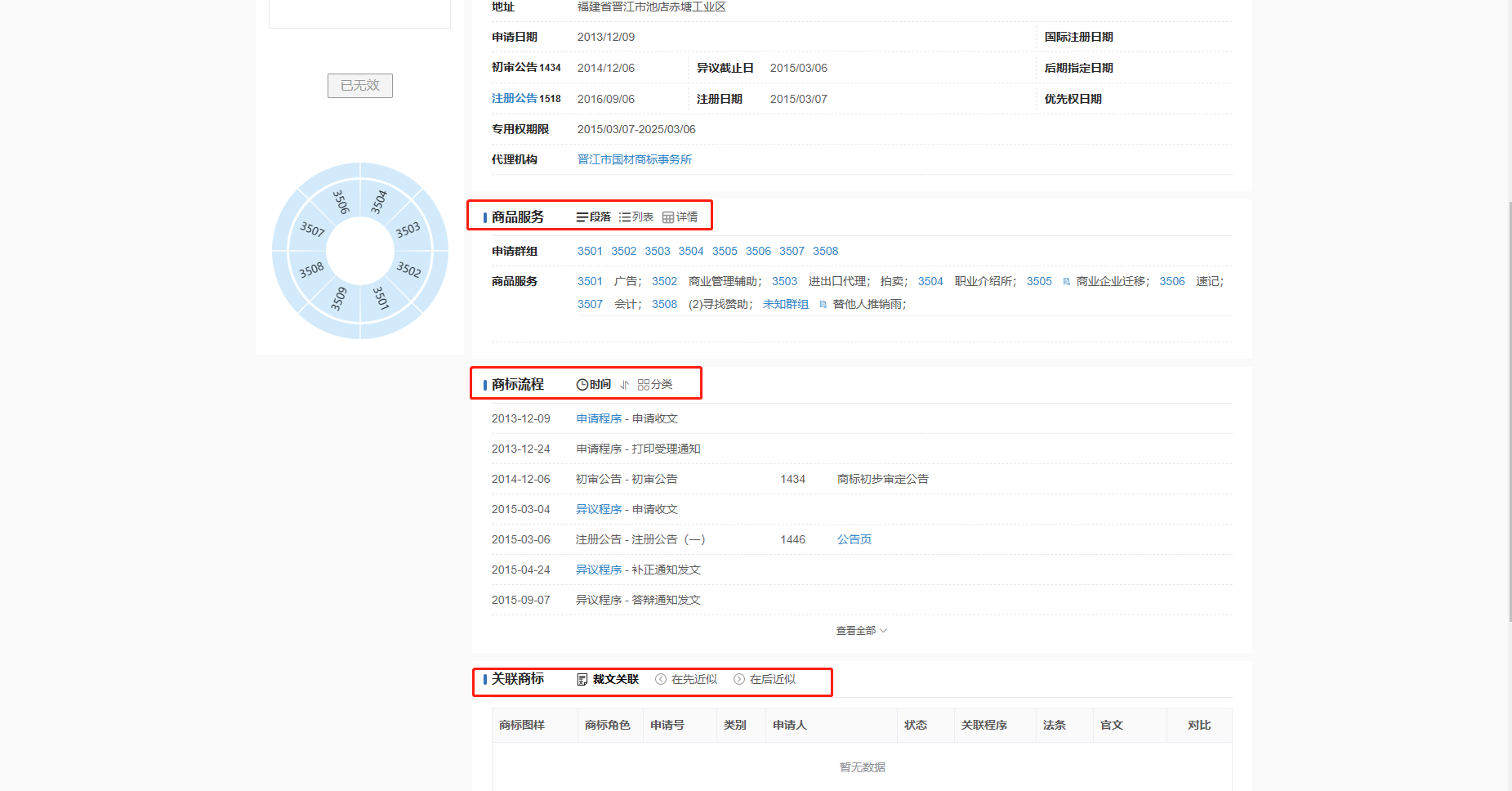Select 时间 clock view in trademark process
Screen dimensions: 1512x791
point(594,385)
